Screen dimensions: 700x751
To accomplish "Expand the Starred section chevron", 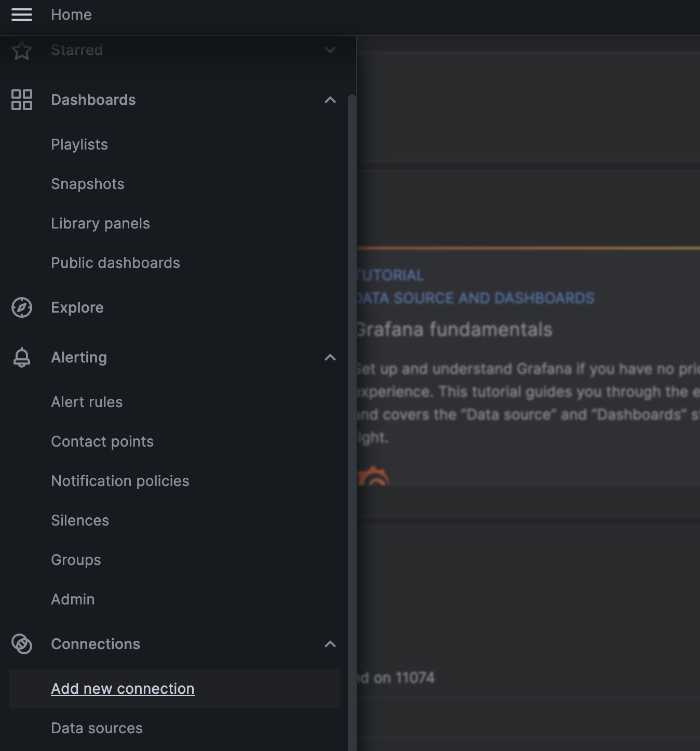I will tap(330, 50).
